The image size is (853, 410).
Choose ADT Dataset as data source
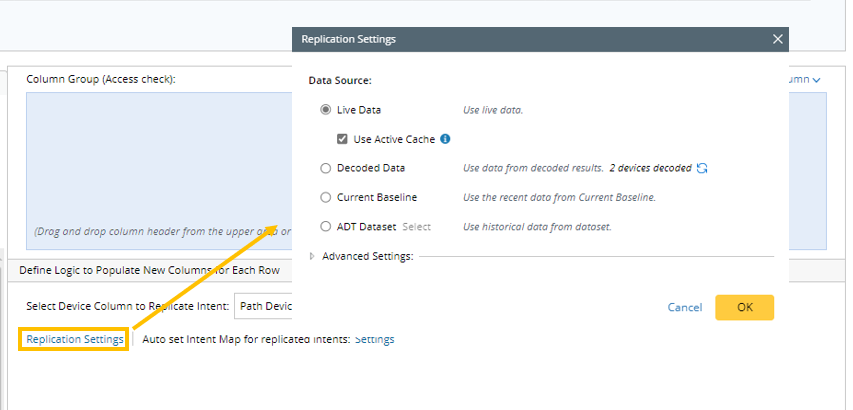326,227
